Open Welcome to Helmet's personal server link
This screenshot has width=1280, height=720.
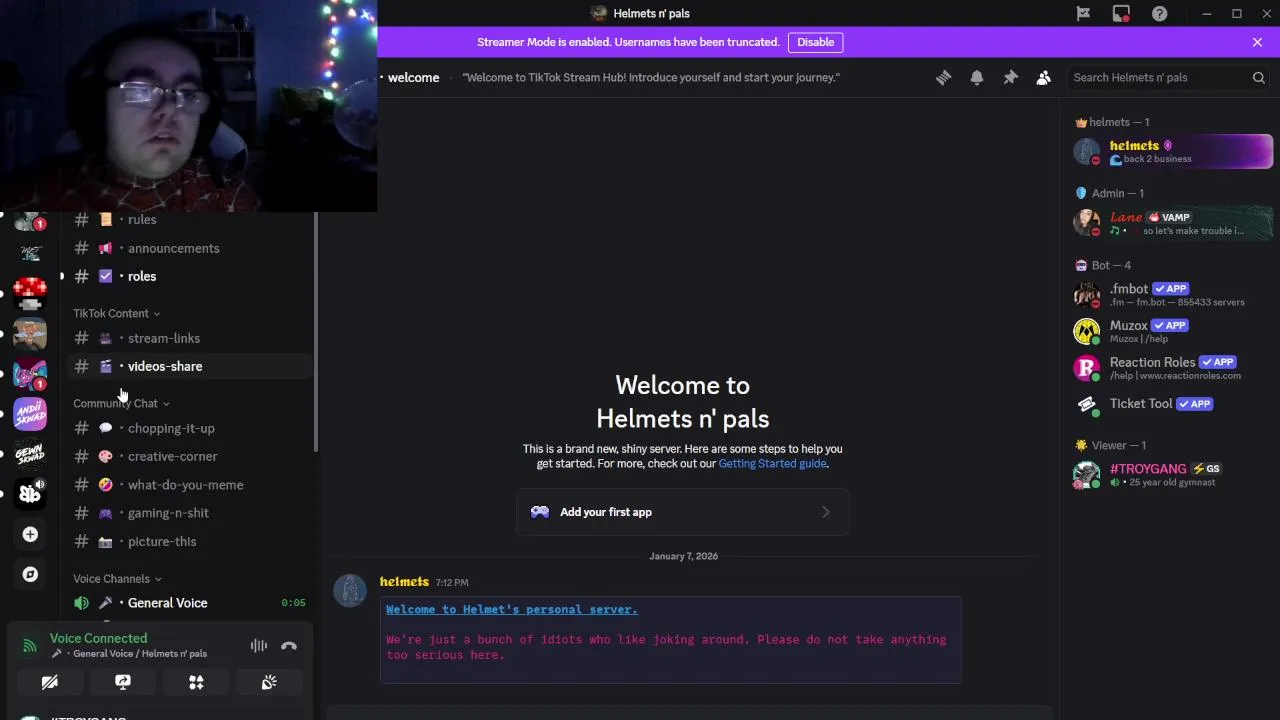coord(511,609)
